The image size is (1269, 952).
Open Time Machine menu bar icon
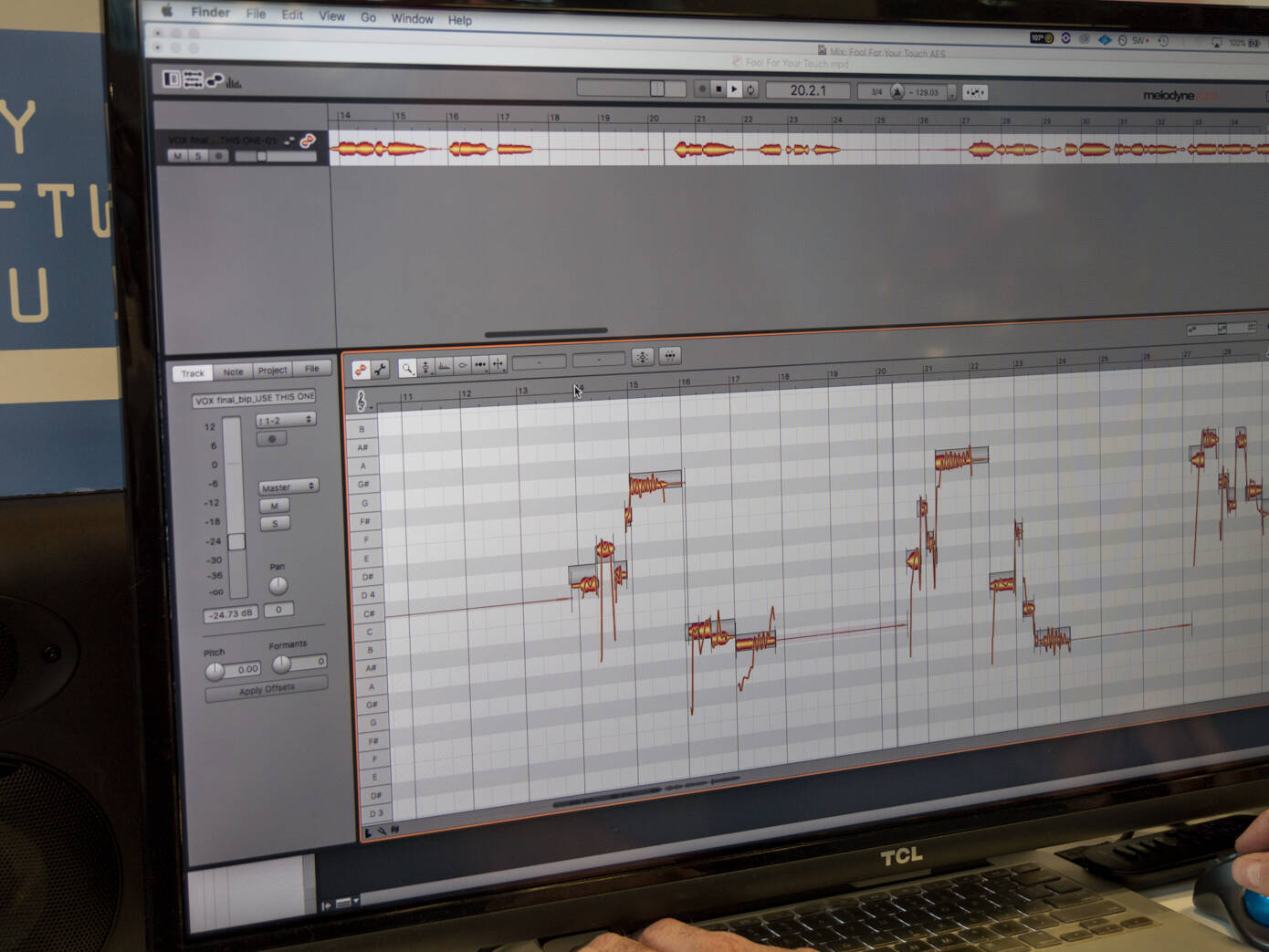point(1163,41)
